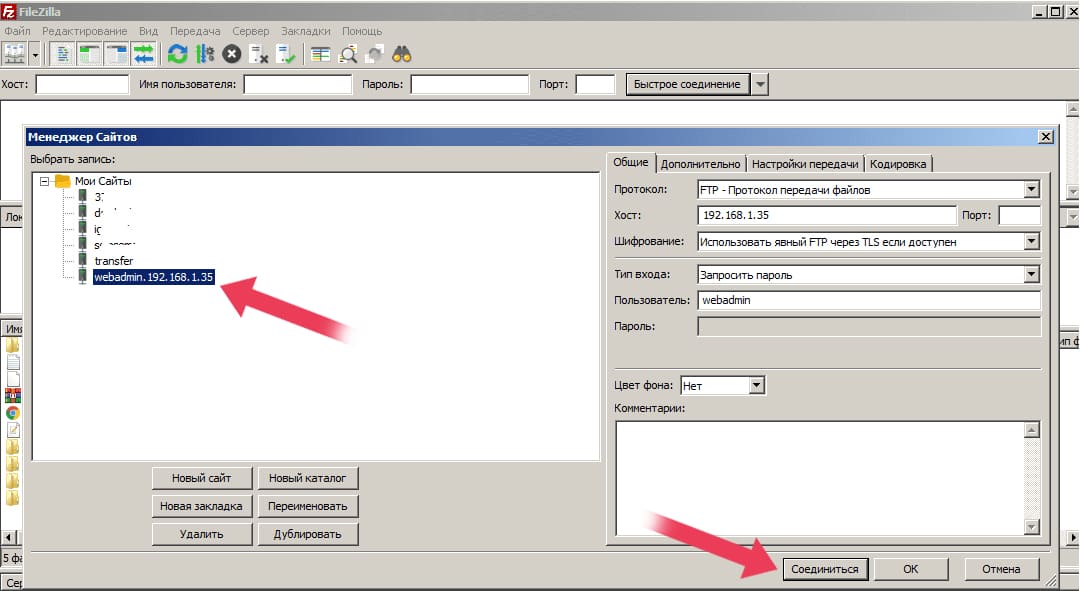Select the Мои Сайты folder
Screen dimensions: 1080x591
[x=103, y=181]
